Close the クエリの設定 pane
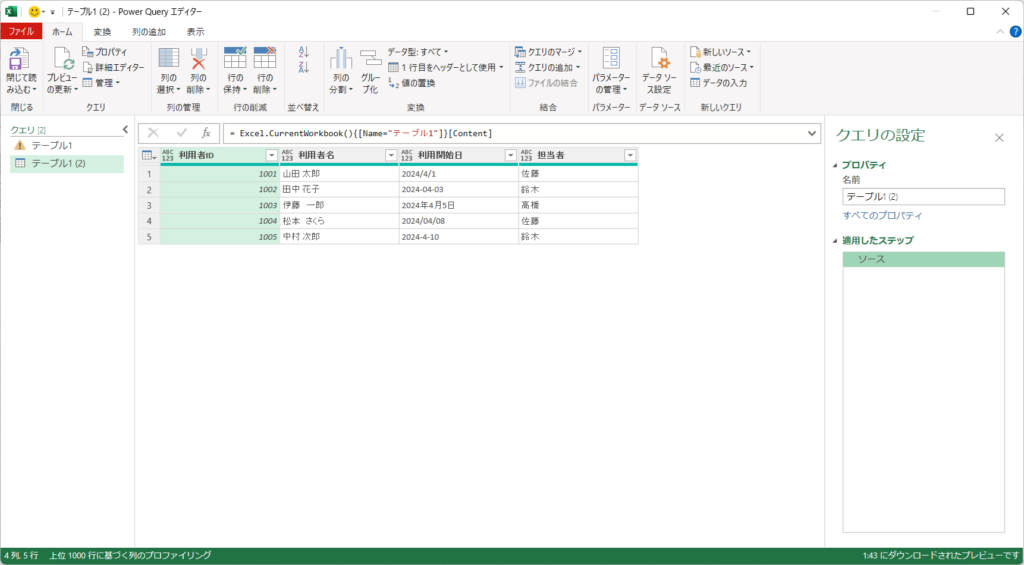The width and height of the screenshot is (1024, 565). (x=999, y=137)
